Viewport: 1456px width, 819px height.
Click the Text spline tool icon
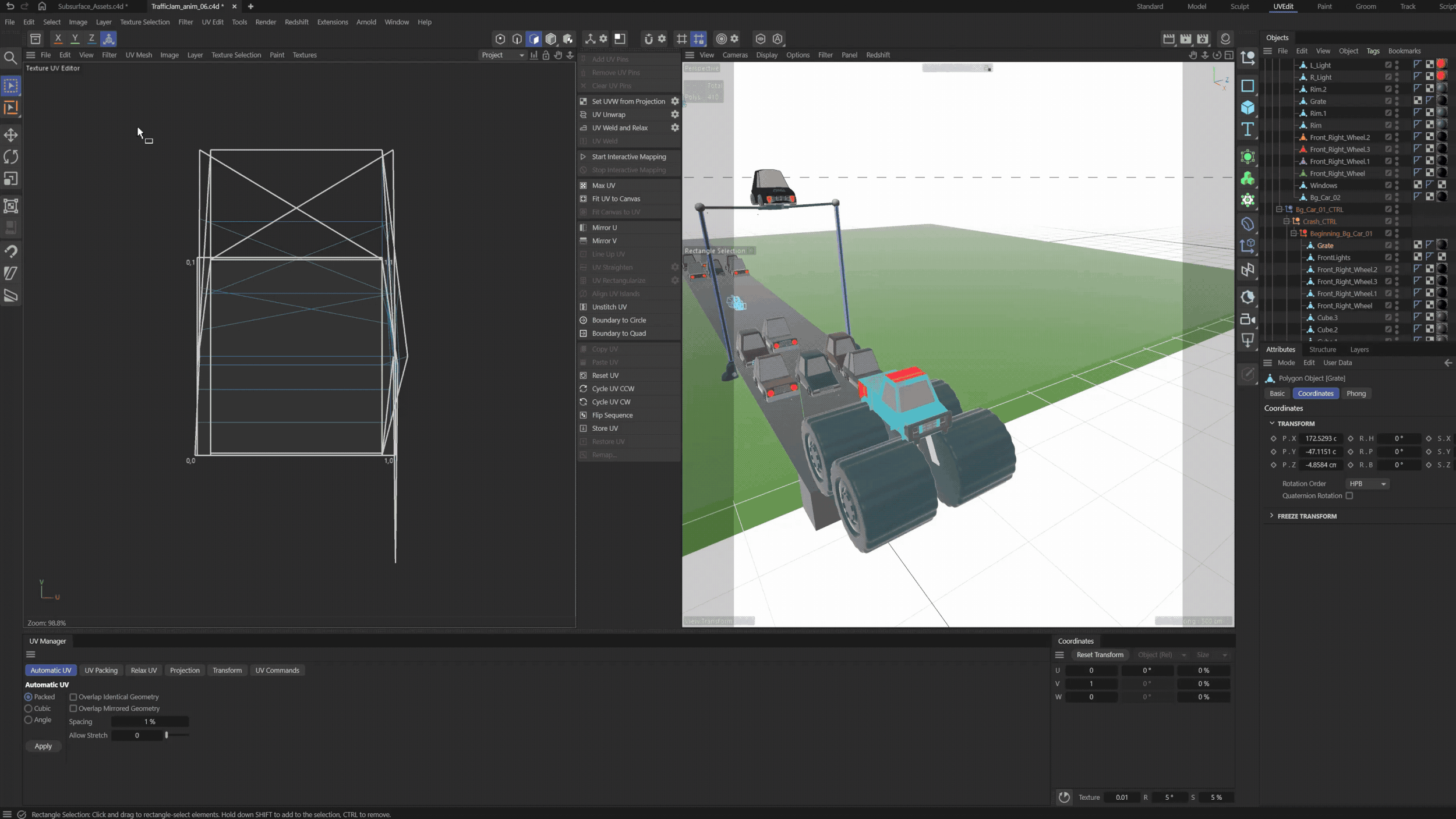click(x=1248, y=129)
